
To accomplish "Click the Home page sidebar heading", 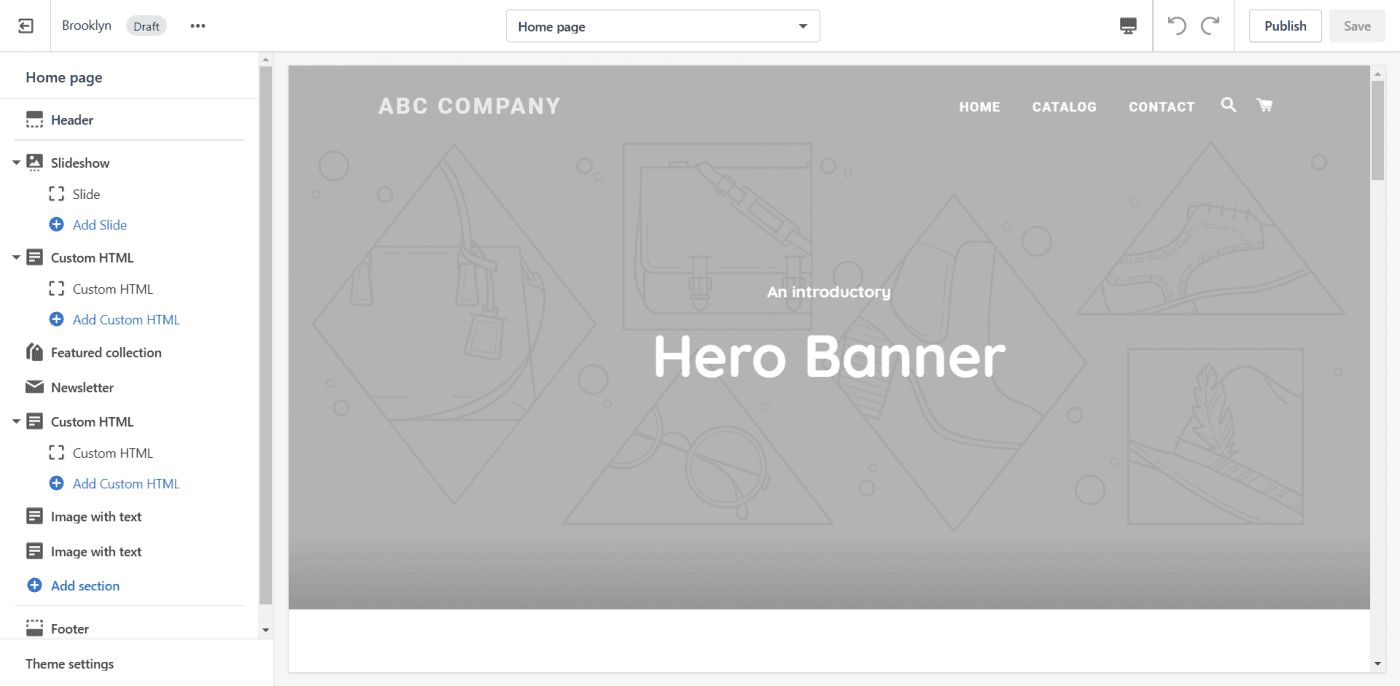I will (x=64, y=77).
